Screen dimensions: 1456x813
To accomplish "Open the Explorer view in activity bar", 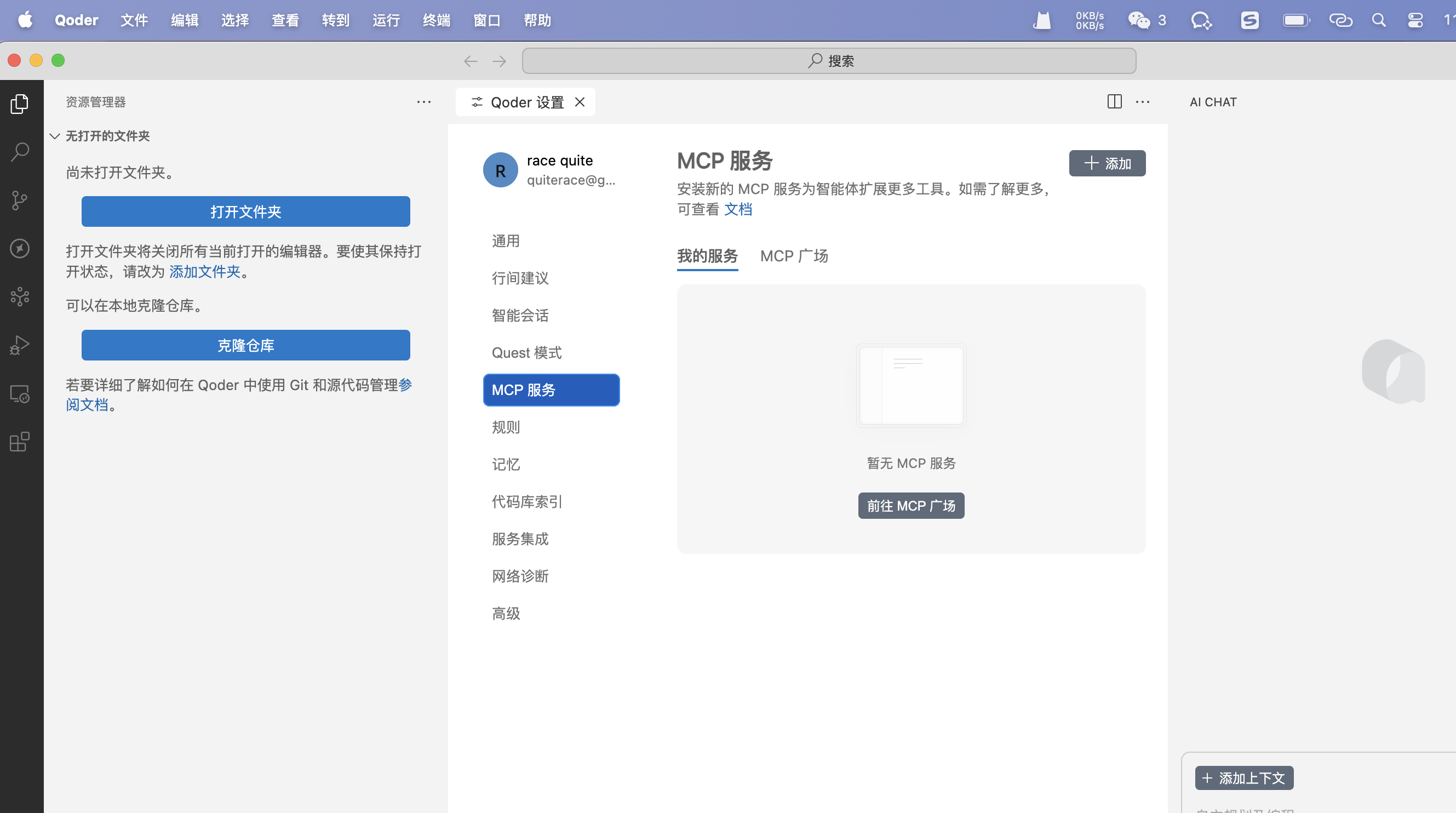I will point(20,104).
